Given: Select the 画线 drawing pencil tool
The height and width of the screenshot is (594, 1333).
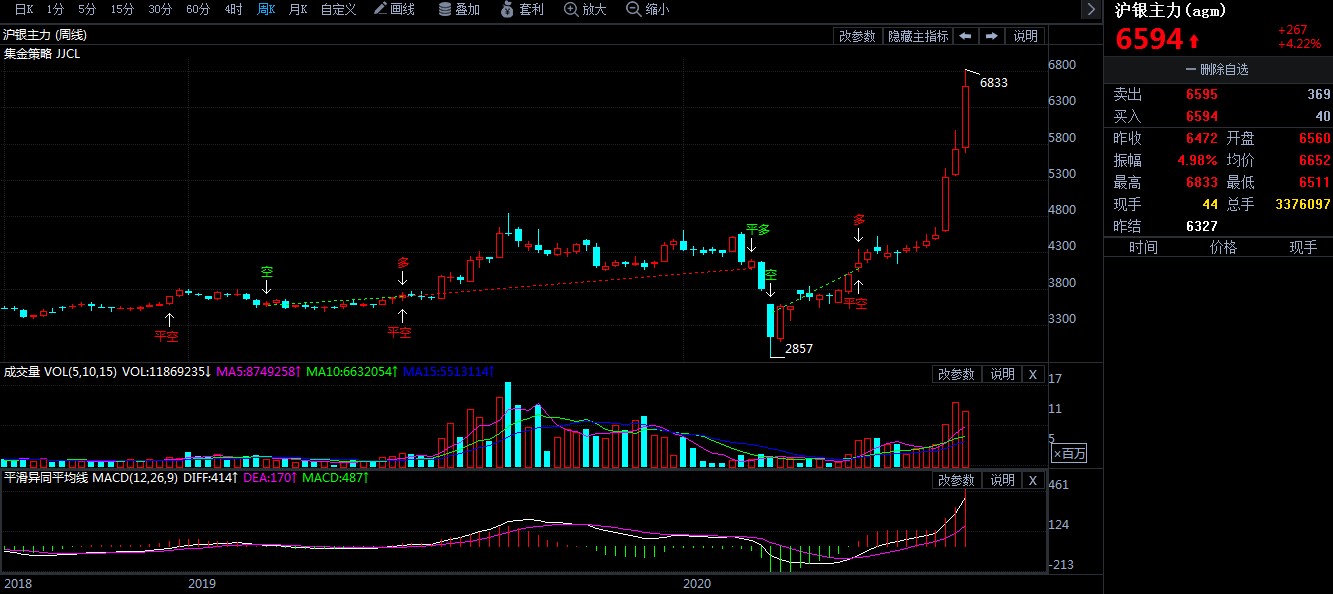Looking at the screenshot, I should 394,9.
